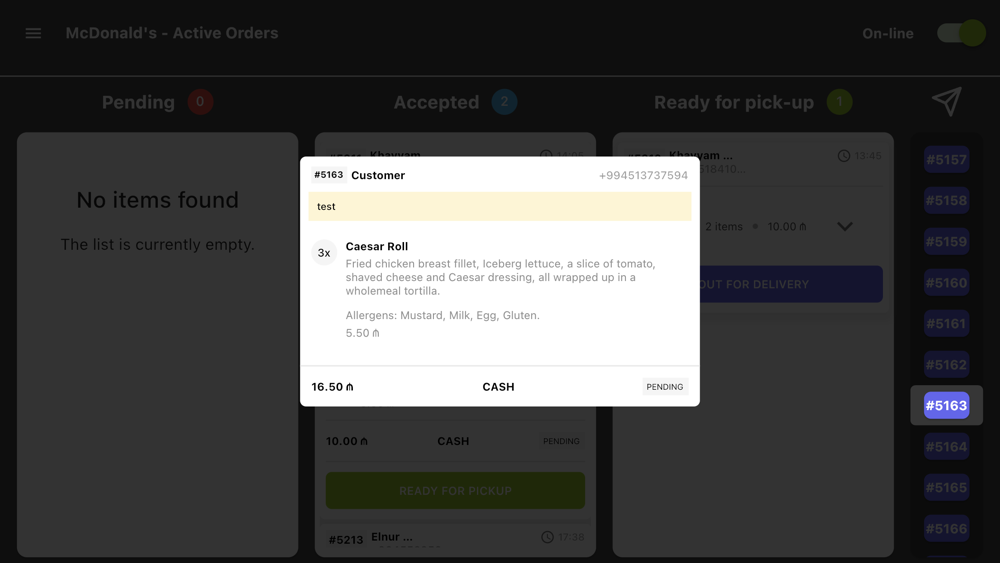Expand the 2 items order chevron
Viewport: 1000px width, 563px height.
coord(844,226)
